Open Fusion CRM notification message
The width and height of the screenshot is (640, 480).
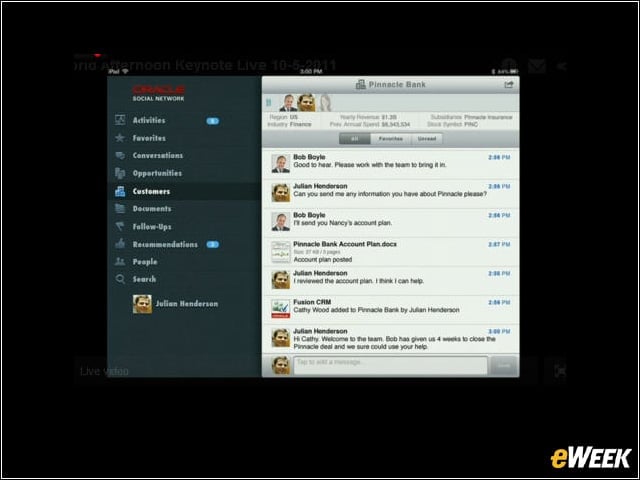pyautogui.click(x=391, y=309)
